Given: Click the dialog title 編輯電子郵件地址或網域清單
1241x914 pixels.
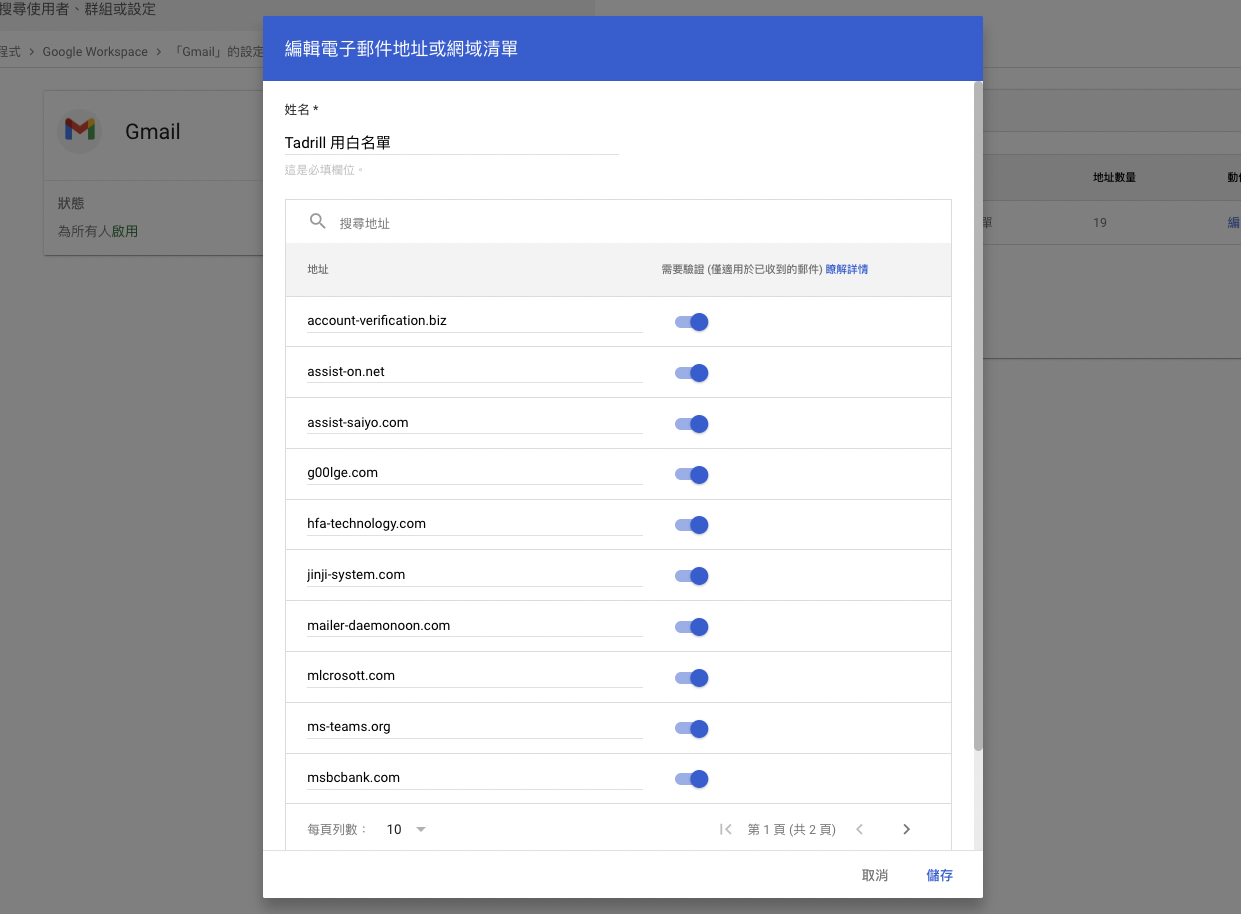Looking at the screenshot, I should (401, 48).
